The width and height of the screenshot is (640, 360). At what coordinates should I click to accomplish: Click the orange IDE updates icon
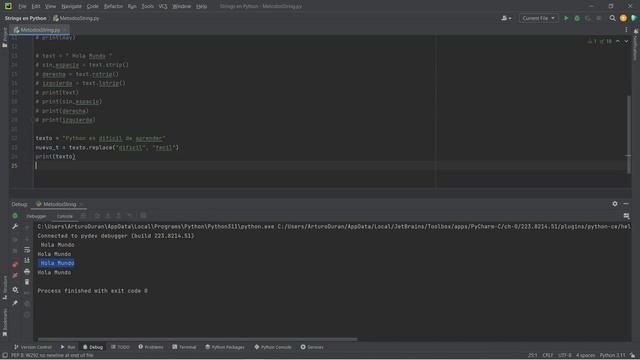point(623,18)
